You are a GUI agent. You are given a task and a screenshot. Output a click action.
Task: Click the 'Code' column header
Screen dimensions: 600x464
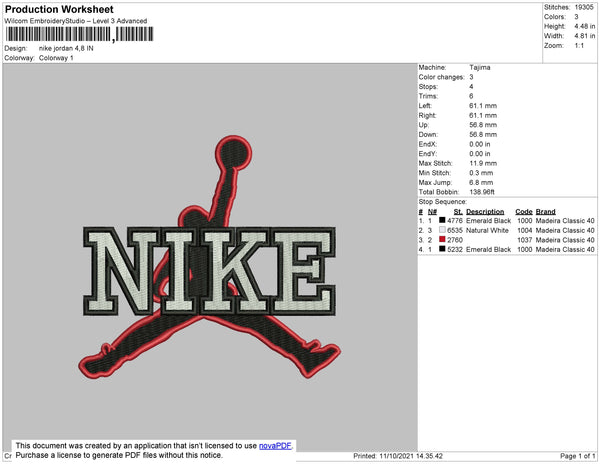(524, 212)
